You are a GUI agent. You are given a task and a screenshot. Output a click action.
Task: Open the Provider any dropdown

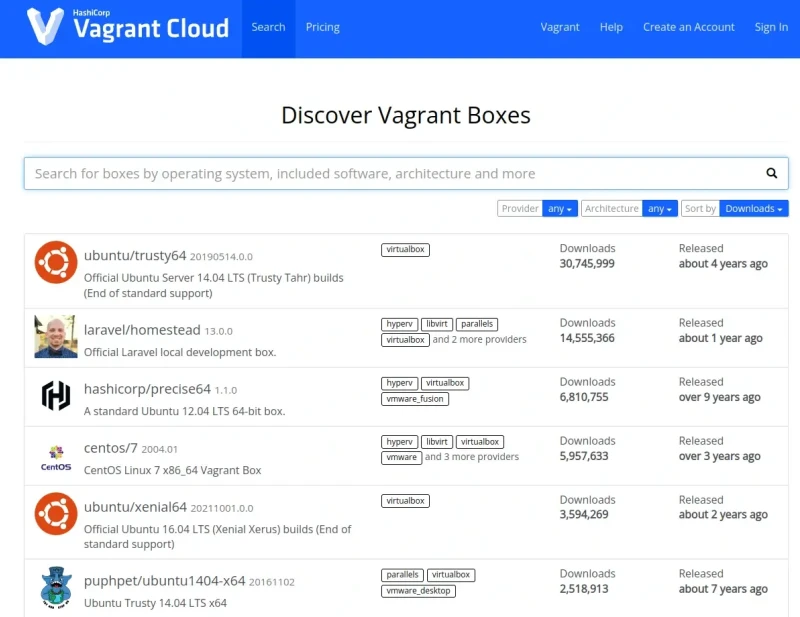tap(560, 209)
